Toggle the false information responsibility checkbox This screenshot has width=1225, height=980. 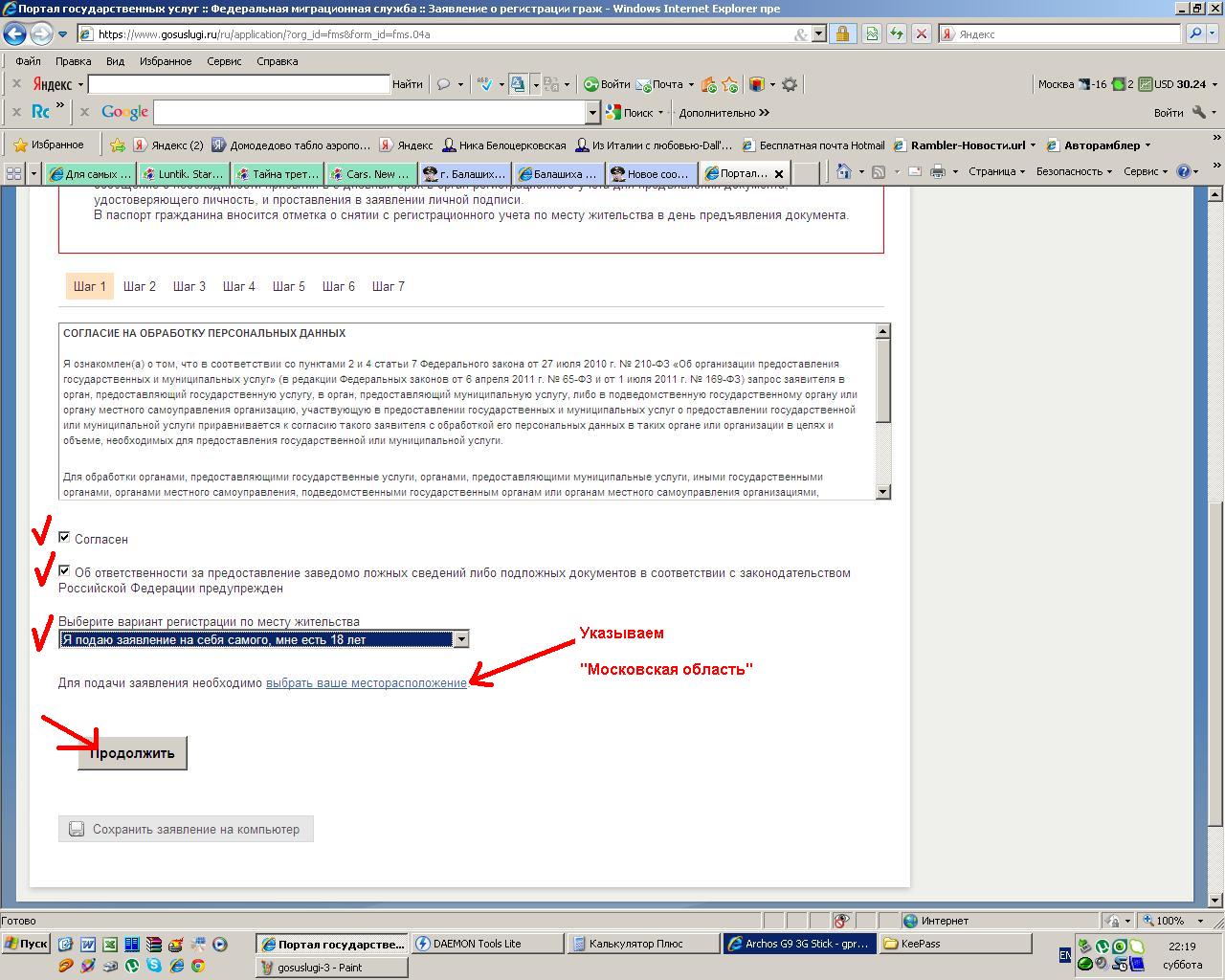pos(64,571)
